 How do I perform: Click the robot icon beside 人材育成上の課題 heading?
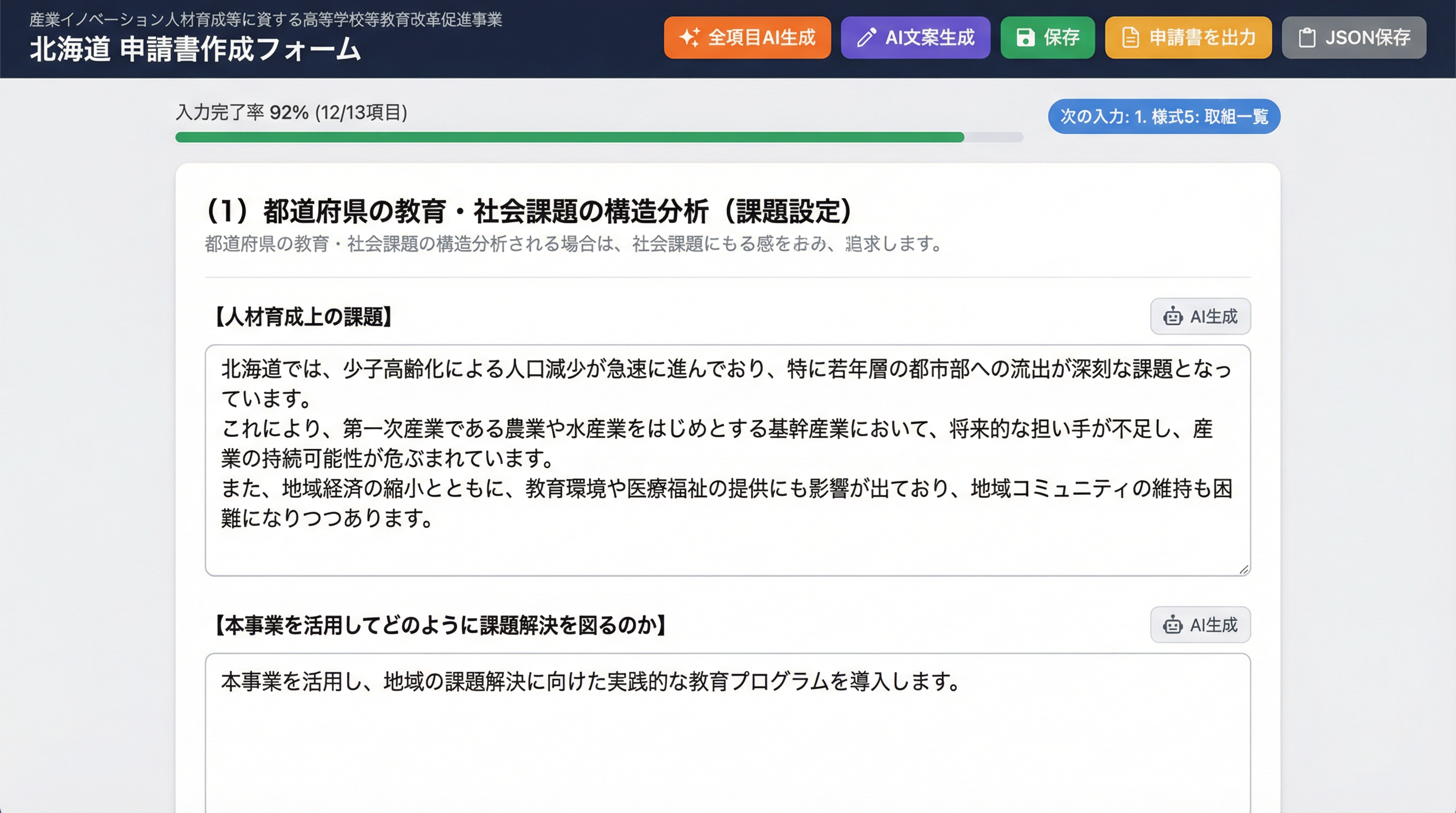pos(1174,317)
